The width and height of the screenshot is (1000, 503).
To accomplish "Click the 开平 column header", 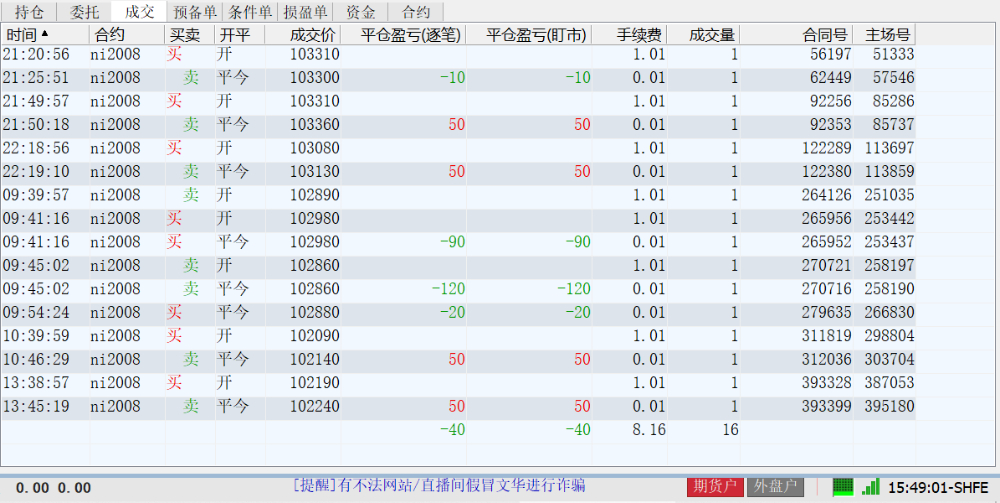I will 239,34.
